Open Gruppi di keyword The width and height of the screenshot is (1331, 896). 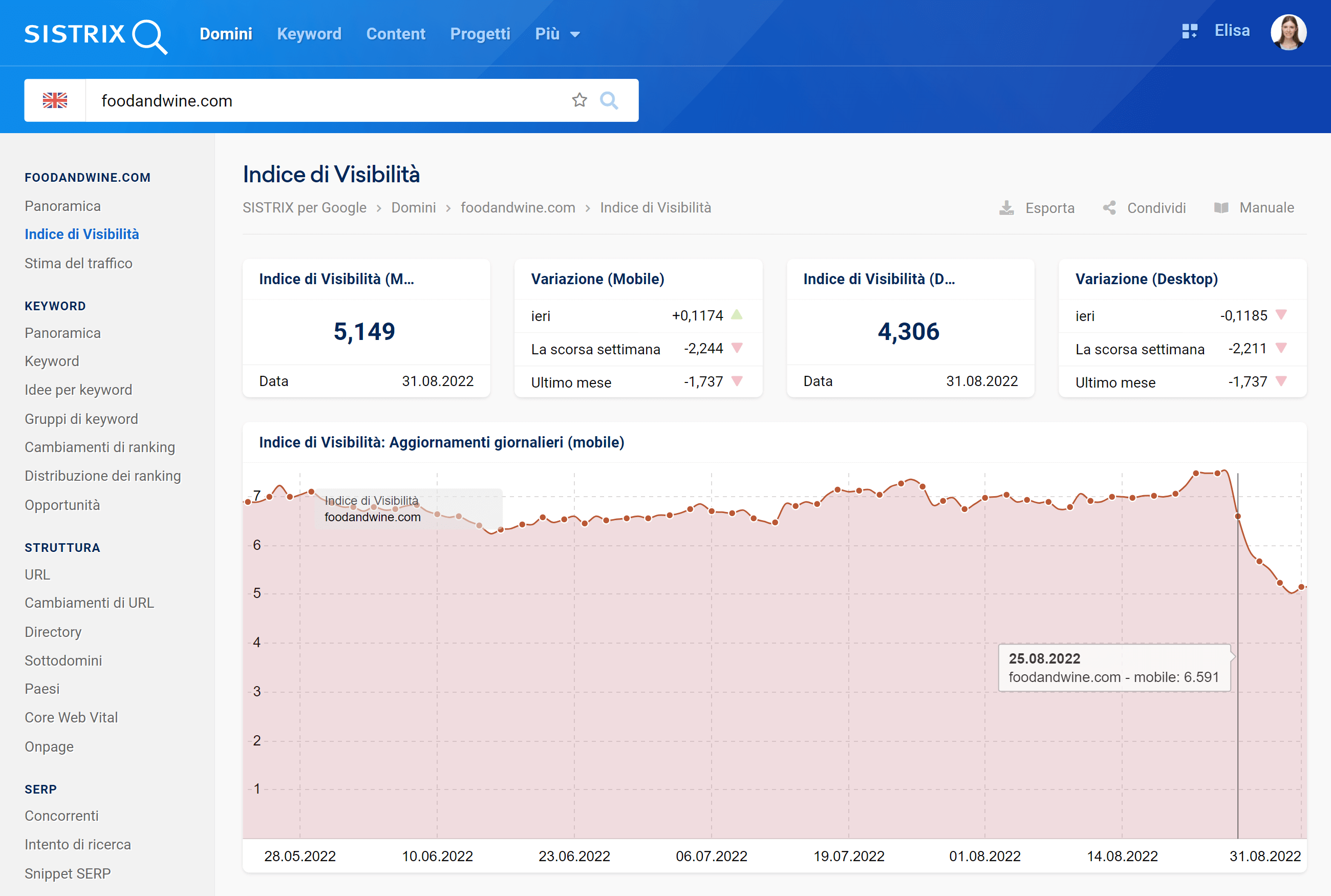pos(81,419)
